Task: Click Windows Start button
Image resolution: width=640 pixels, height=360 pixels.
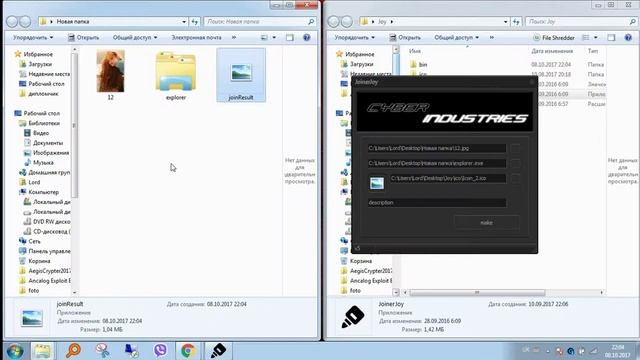Action: (x=15, y=351)
